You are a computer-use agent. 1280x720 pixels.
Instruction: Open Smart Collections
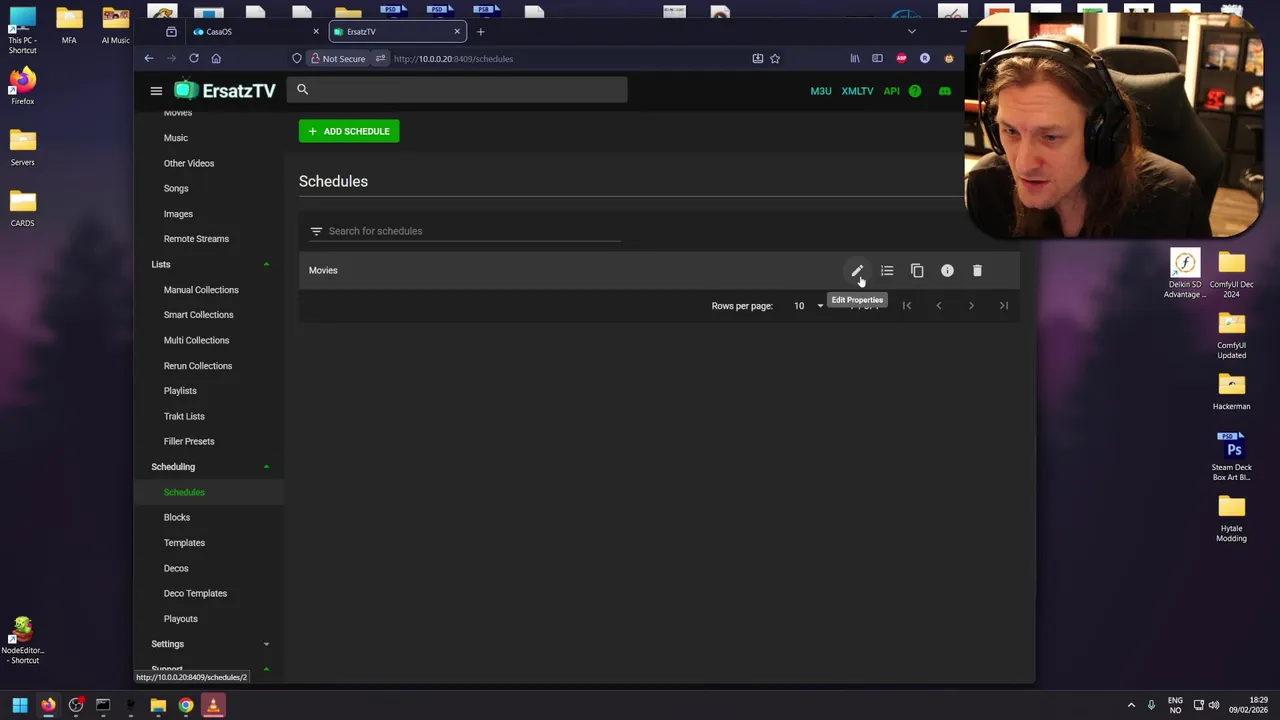tap(198, 315)
